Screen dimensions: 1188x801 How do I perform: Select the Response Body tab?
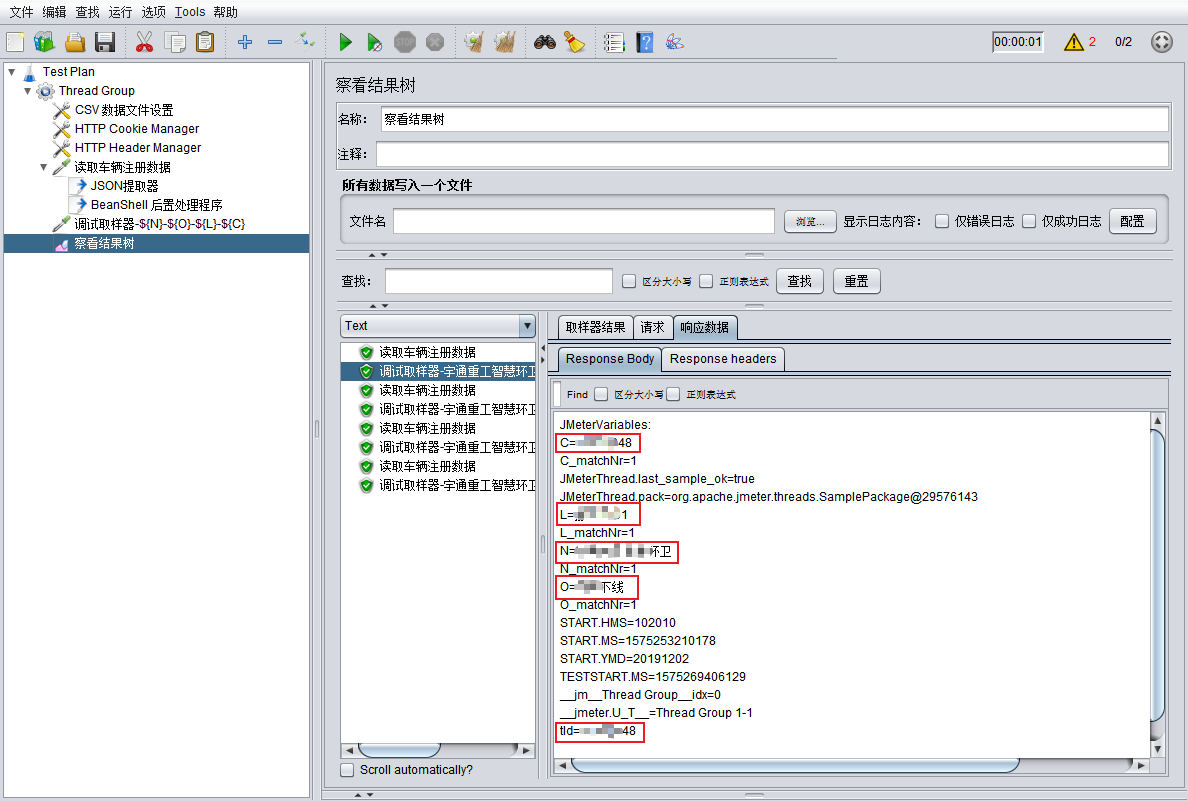click(x=610, y=359)
